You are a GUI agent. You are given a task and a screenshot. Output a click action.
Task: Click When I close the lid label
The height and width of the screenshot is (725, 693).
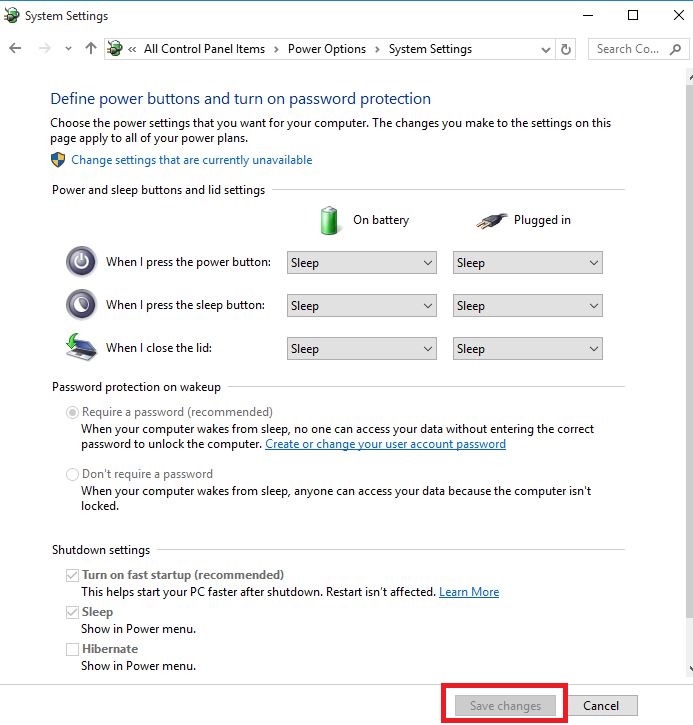(x=159, y=348)
